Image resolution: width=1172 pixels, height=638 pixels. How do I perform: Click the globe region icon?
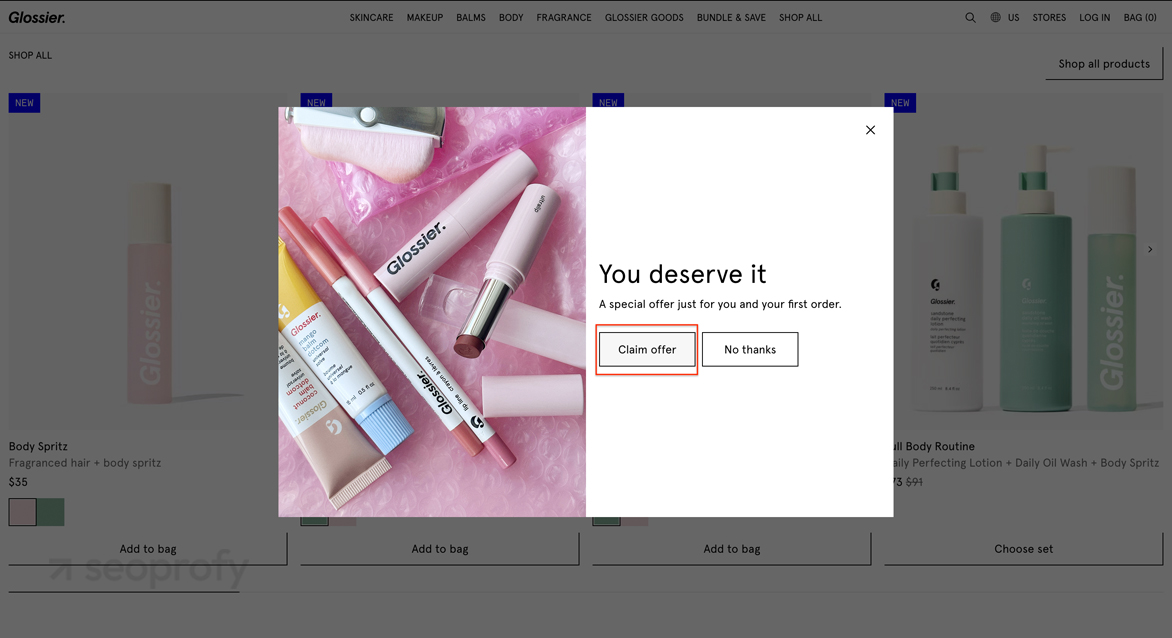[996, 17]
